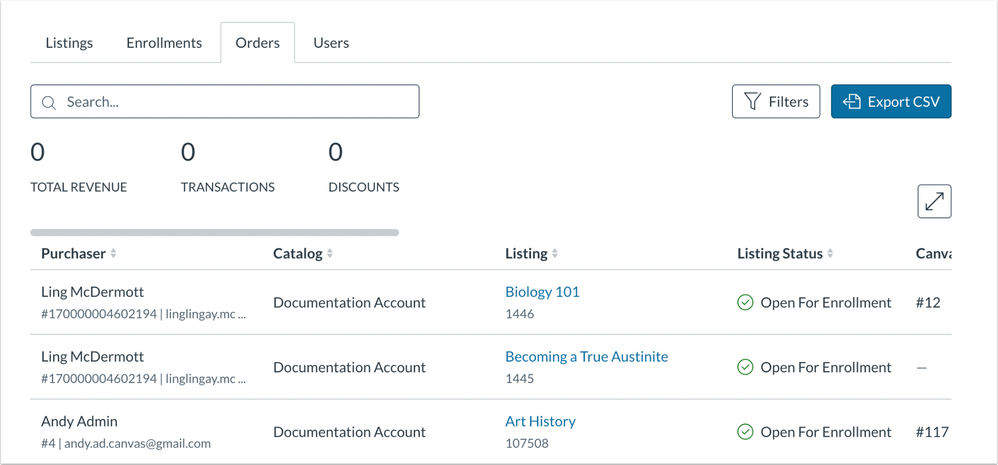Click the horizontal scrollbar above the table
Viewport: 998px width, 465px height.
pos(214,232)
